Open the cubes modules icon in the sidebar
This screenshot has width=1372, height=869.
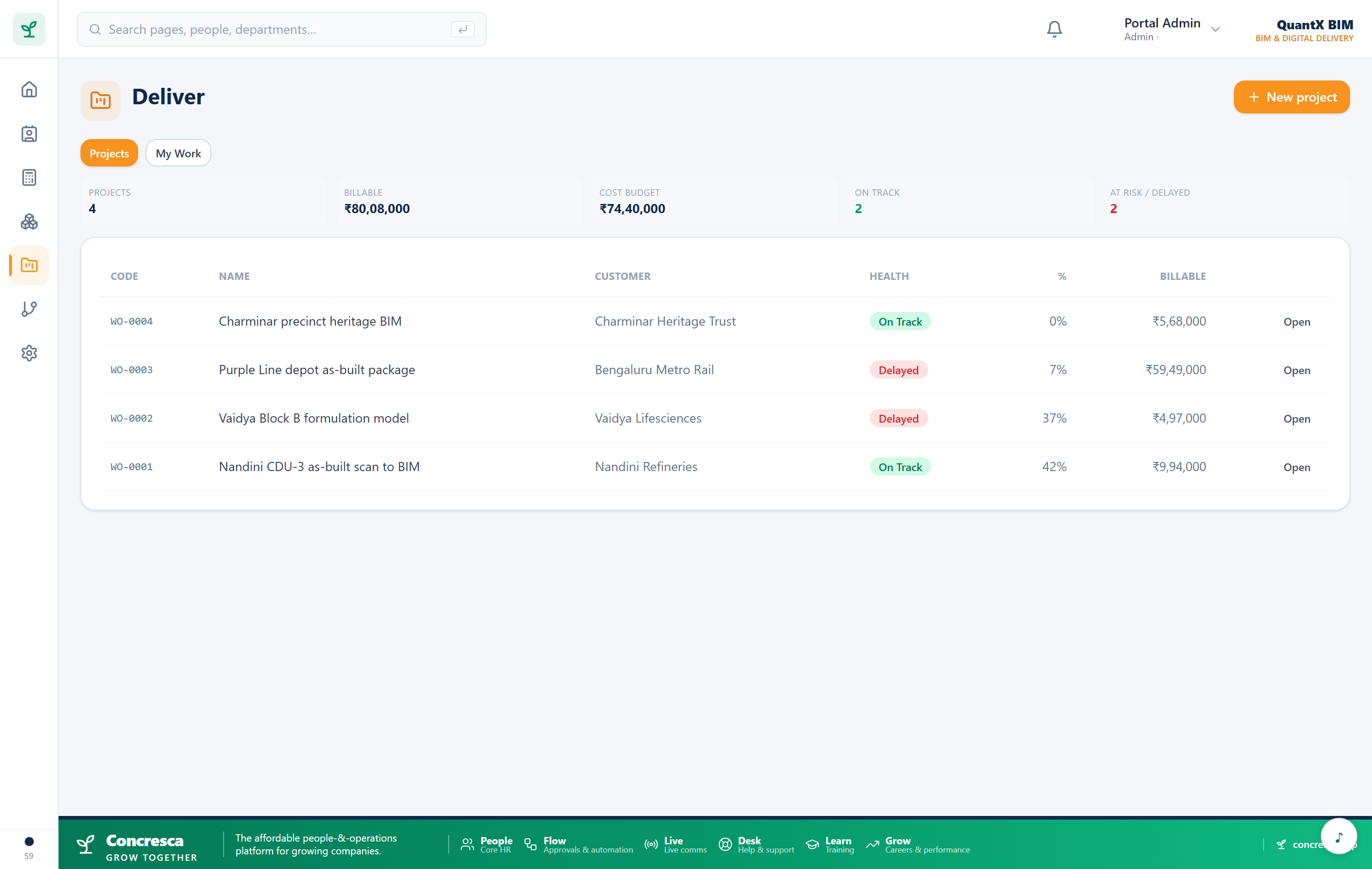tap(29, 221)
